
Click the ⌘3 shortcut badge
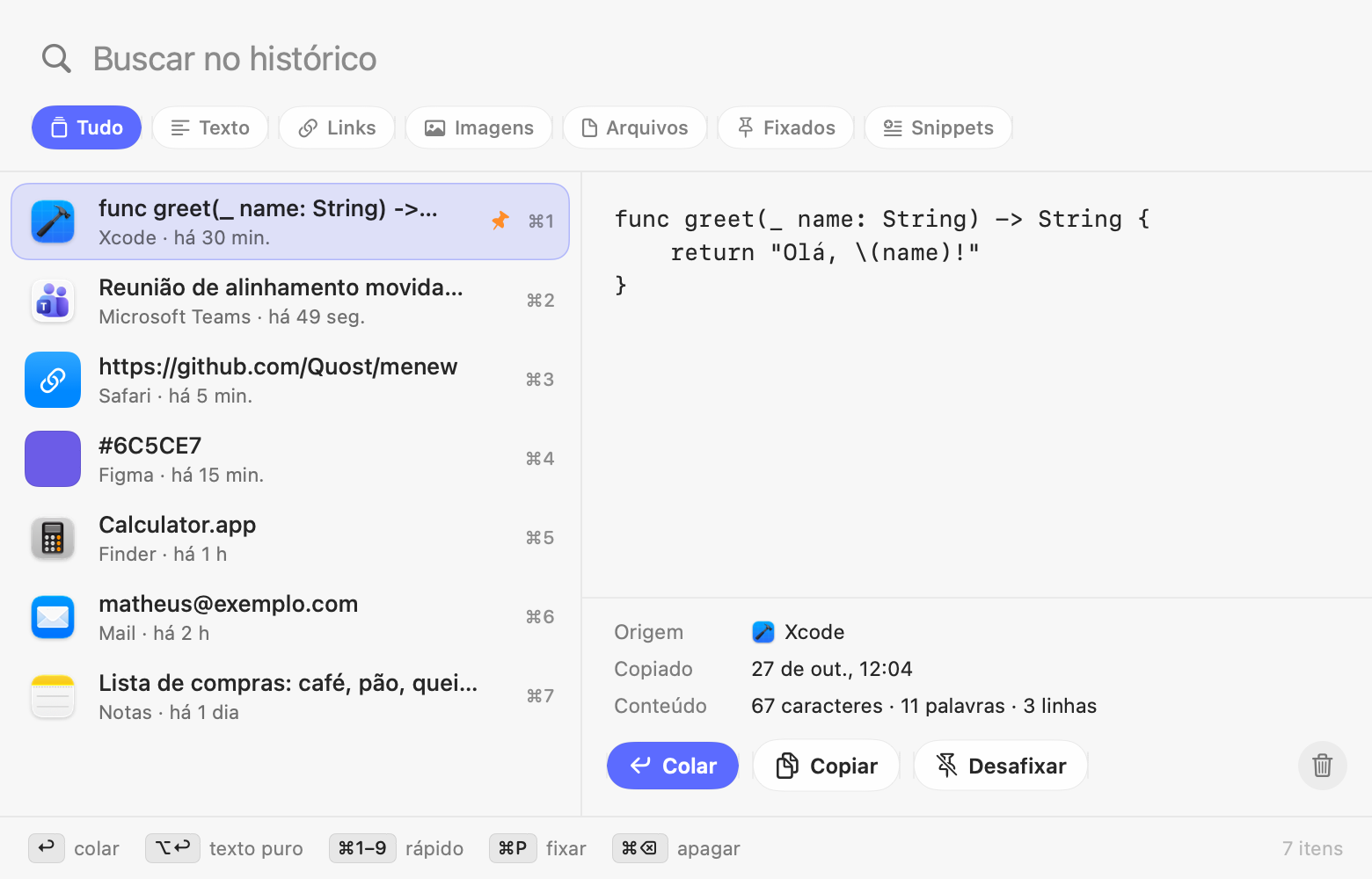[x=540, y=380]
